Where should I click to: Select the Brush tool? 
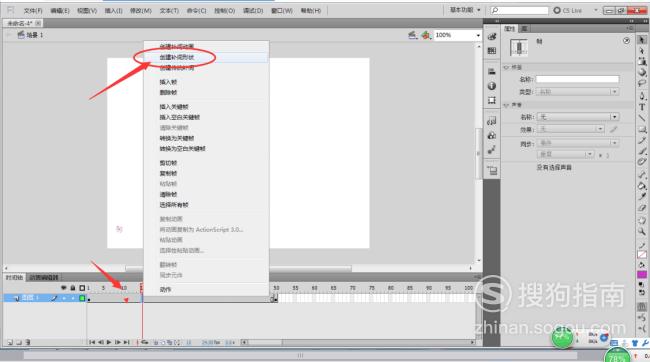(x=642, y=151)
